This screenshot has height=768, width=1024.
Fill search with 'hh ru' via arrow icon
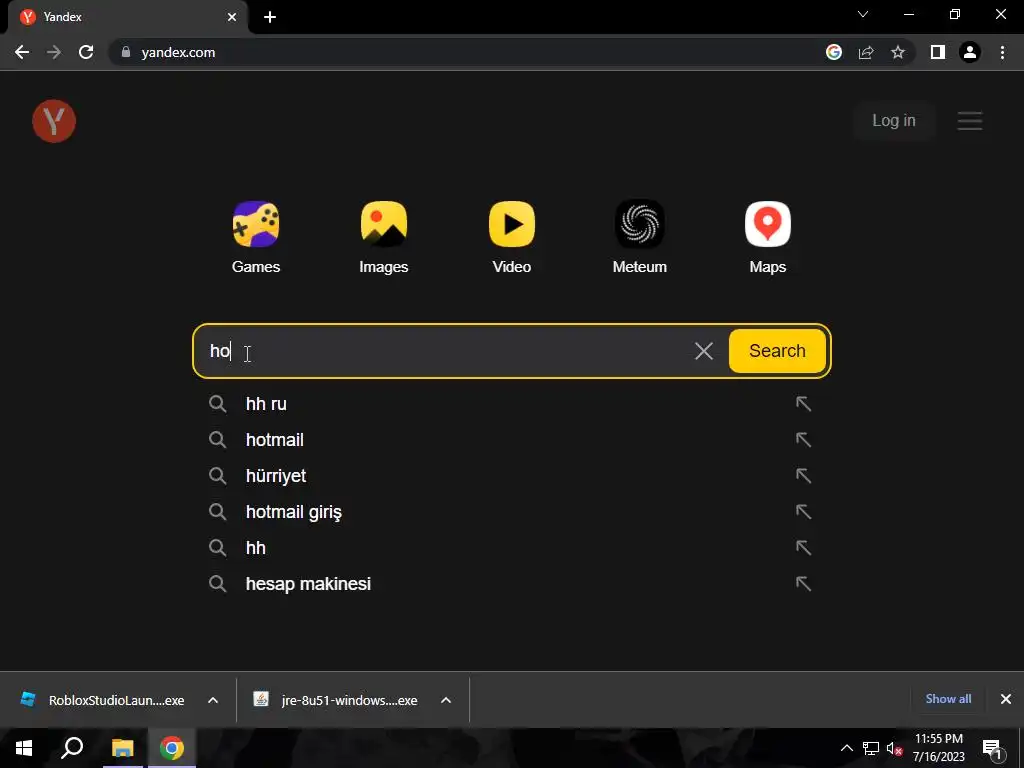[803, 404]
